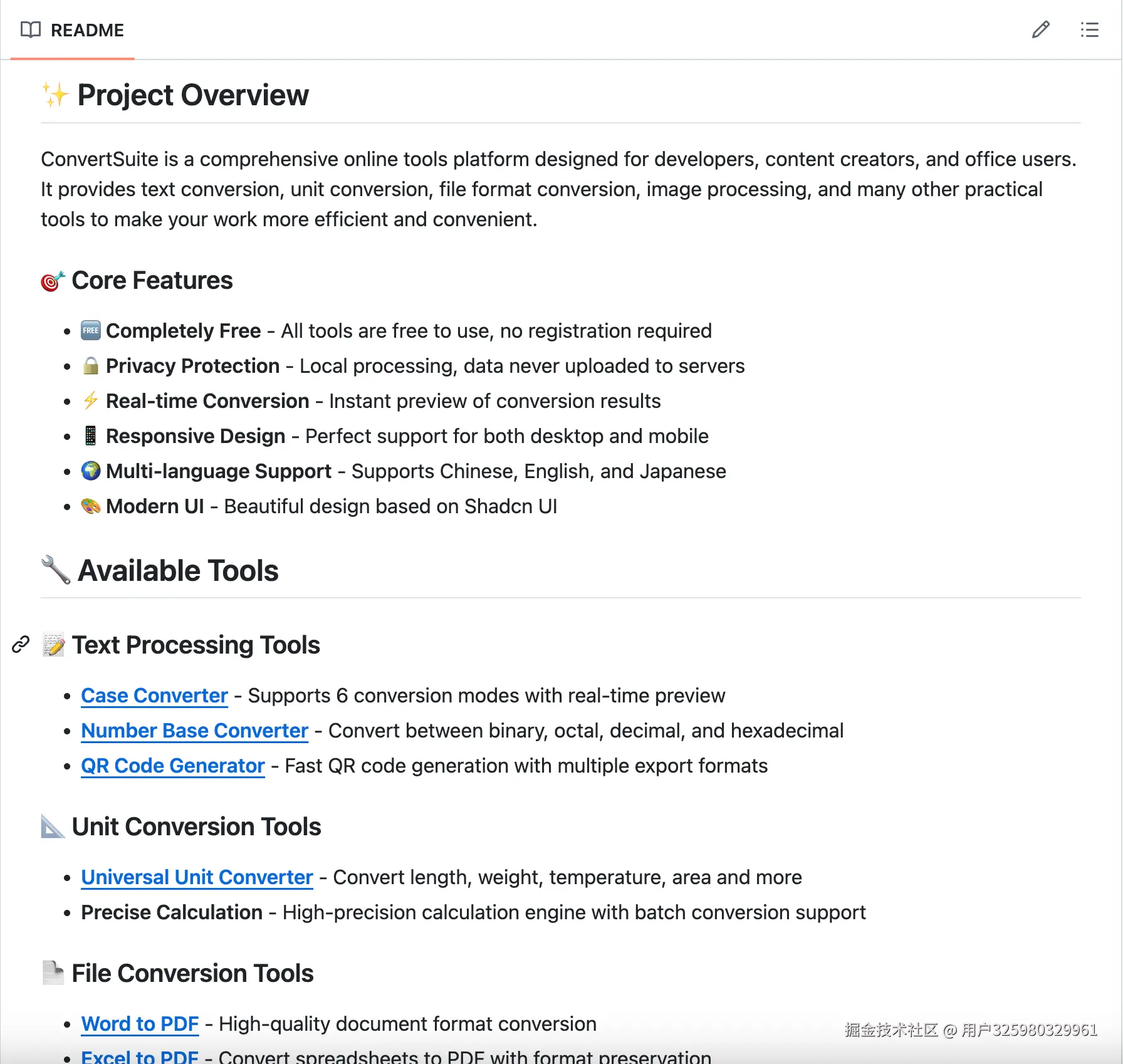Click the globe icon in Multi-language Support bullet

point(91,471)
